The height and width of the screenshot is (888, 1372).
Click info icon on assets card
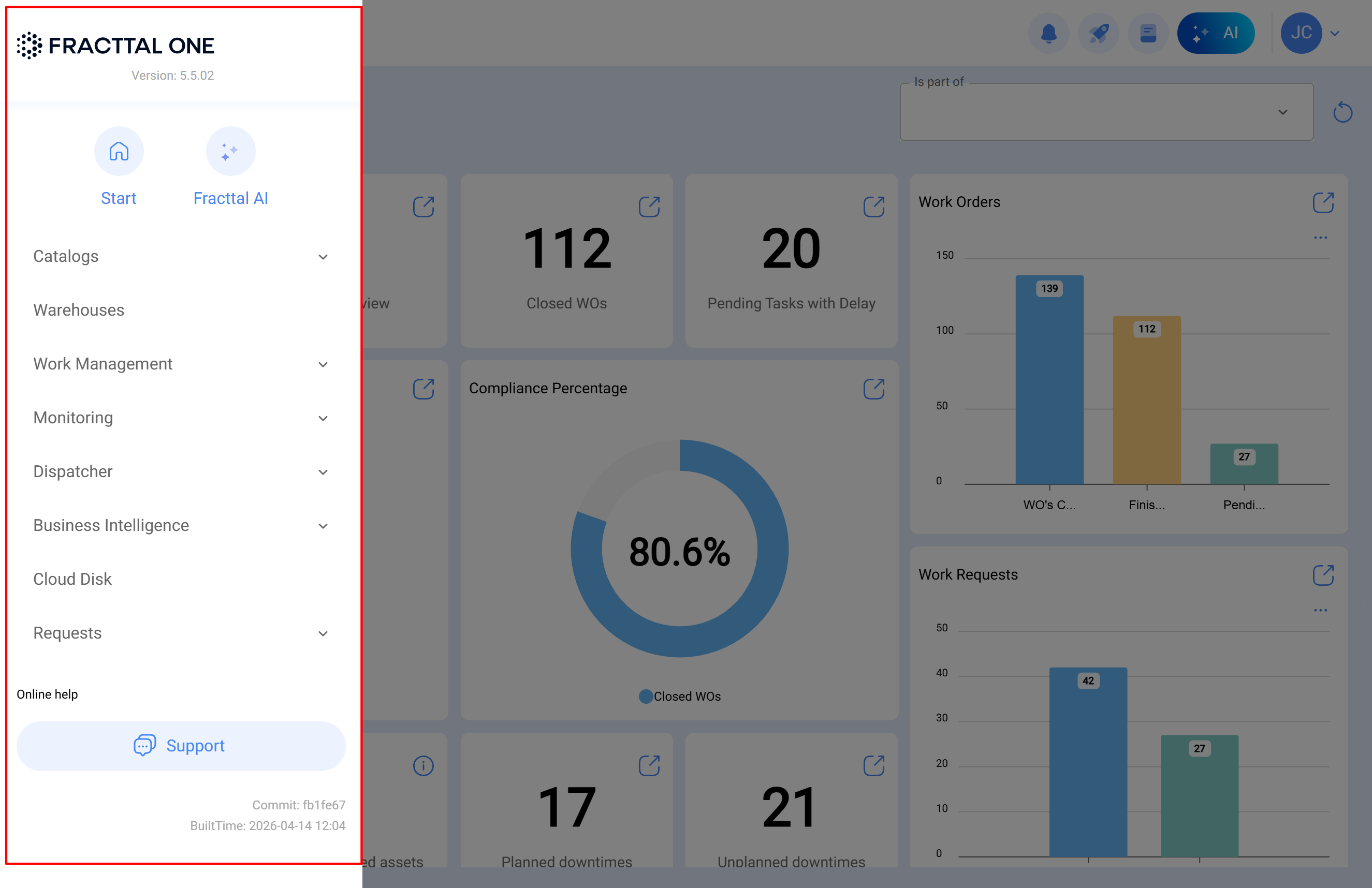[423, 765]
